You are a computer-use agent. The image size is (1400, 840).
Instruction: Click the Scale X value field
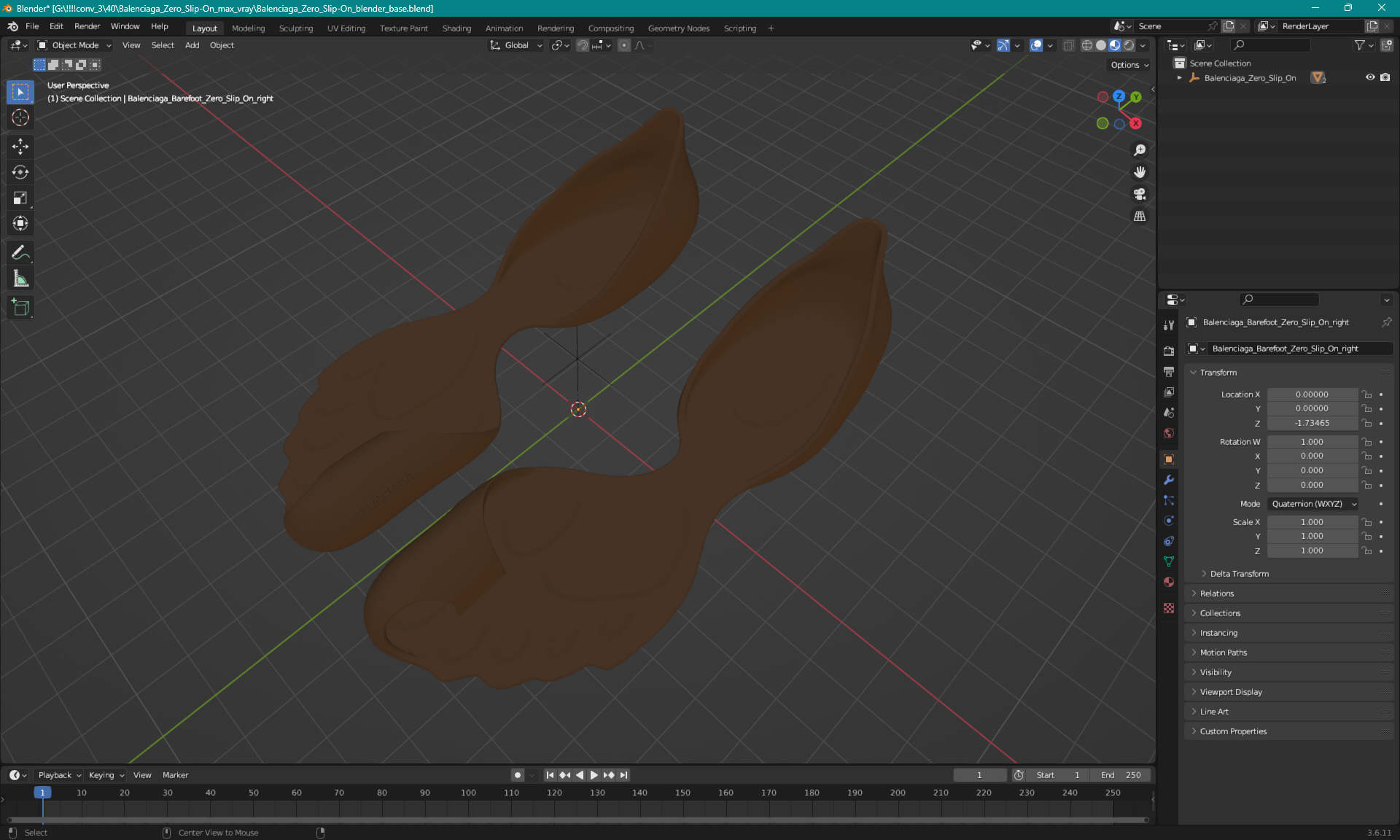[1312, 522]
